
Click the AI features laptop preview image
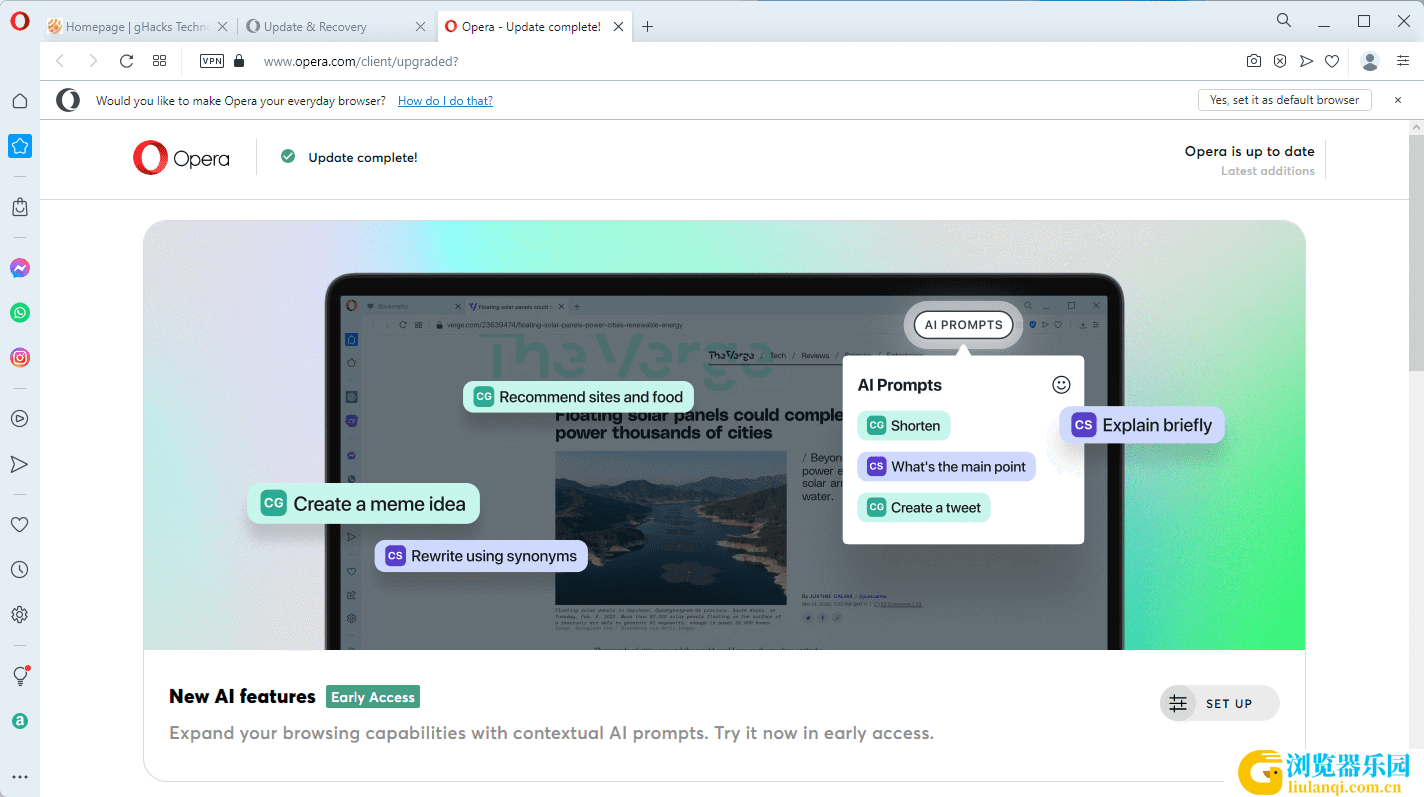point(724,435)
